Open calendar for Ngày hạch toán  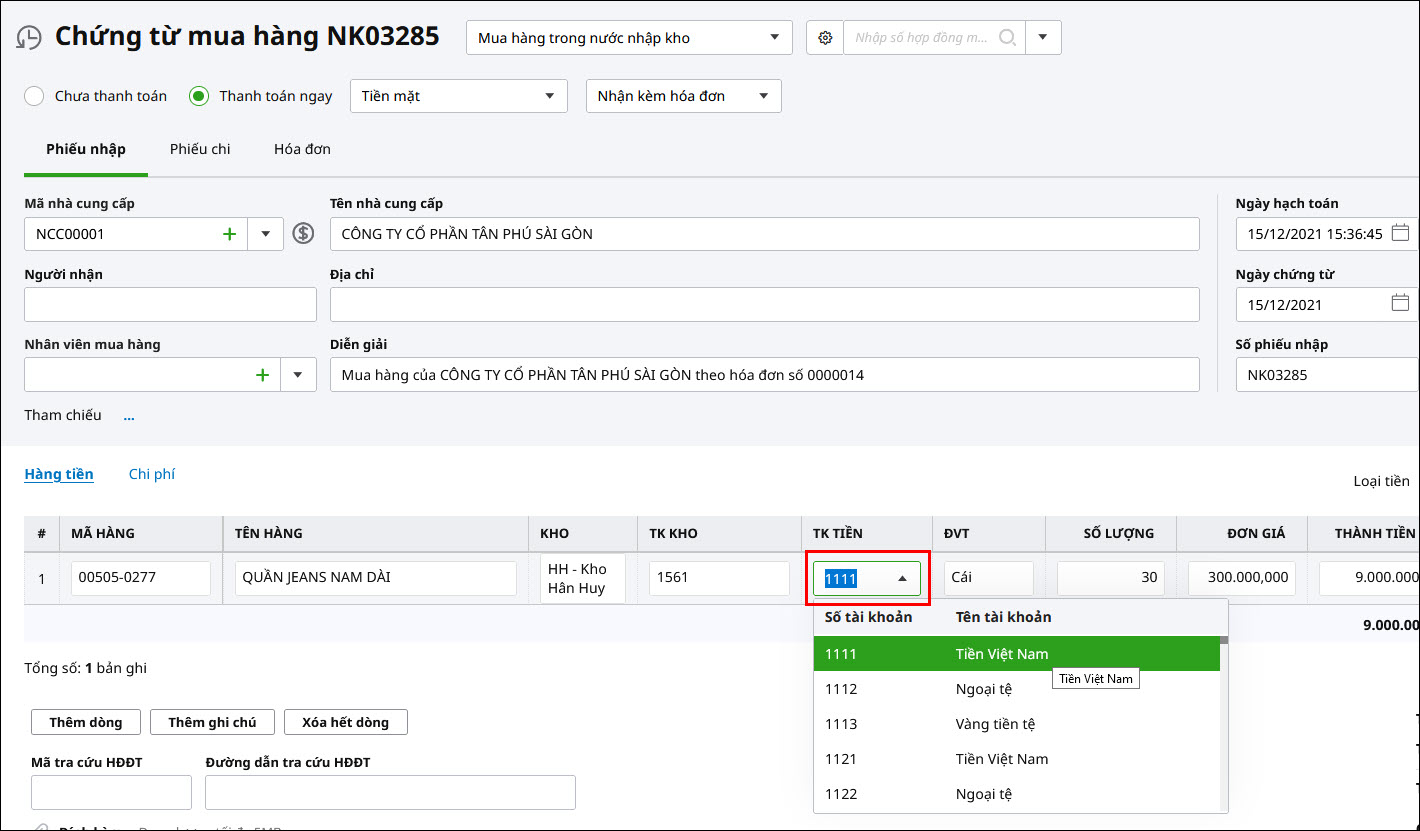point(1400,233)
